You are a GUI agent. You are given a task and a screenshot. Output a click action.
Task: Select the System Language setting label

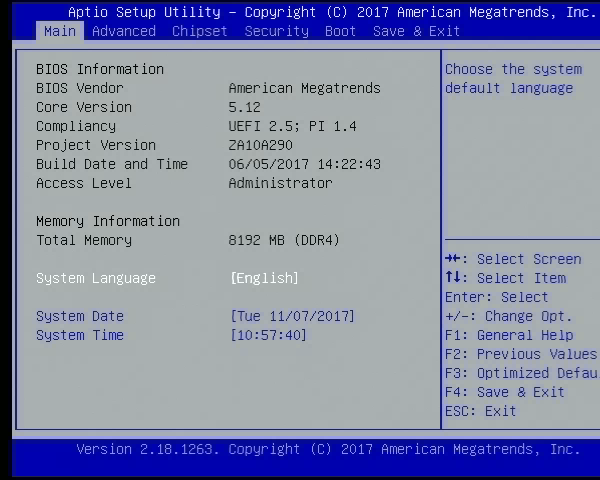coord(96,278)
